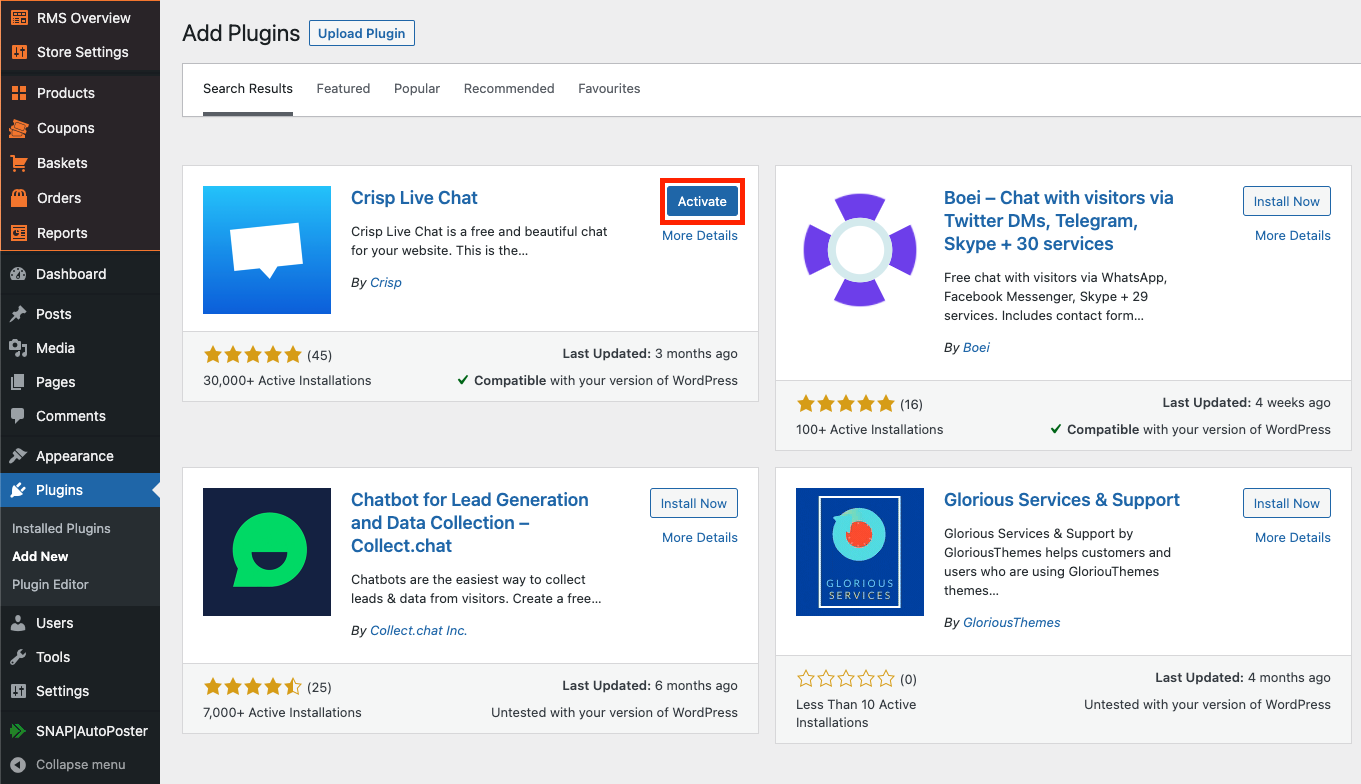Click the Add Plugins page heading
Image resolution: width=1361 pixels, height=784 pixels.
[x=241, y=33]
